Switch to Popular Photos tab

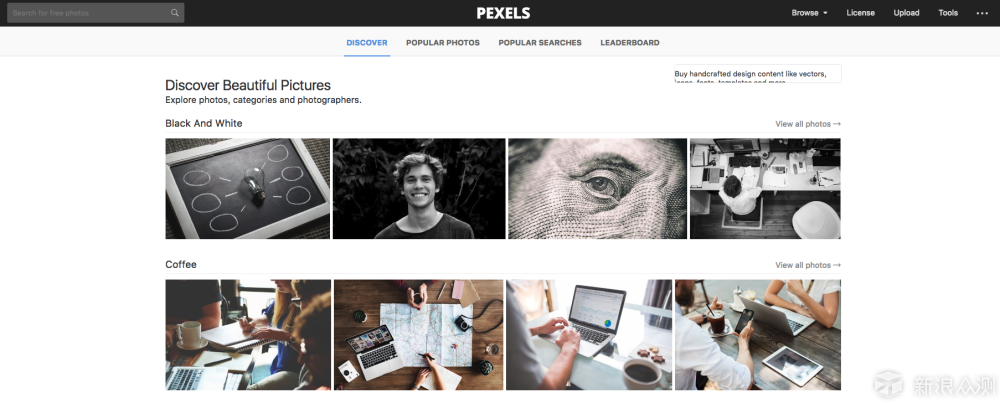[443, 43]
